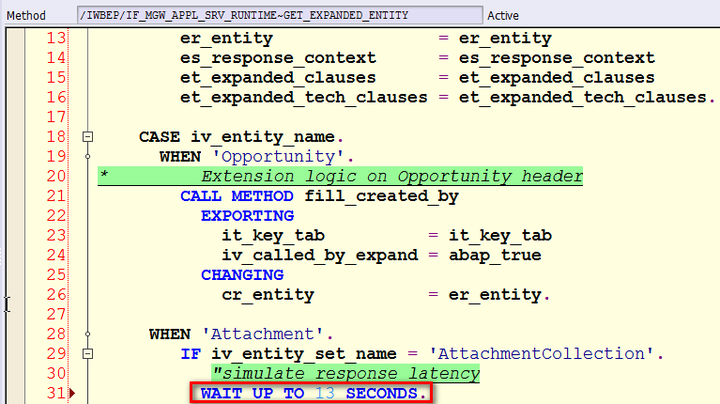Click the 'Active' status text

click(503, 16)
